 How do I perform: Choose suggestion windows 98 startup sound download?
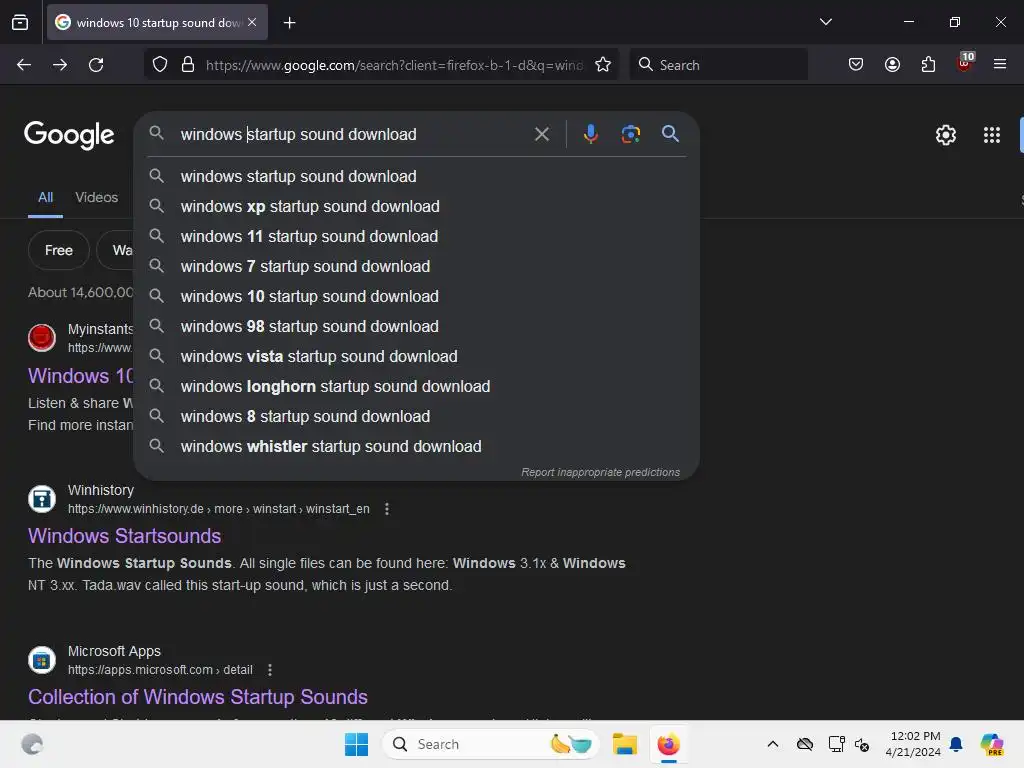click(x=417, y=327)
